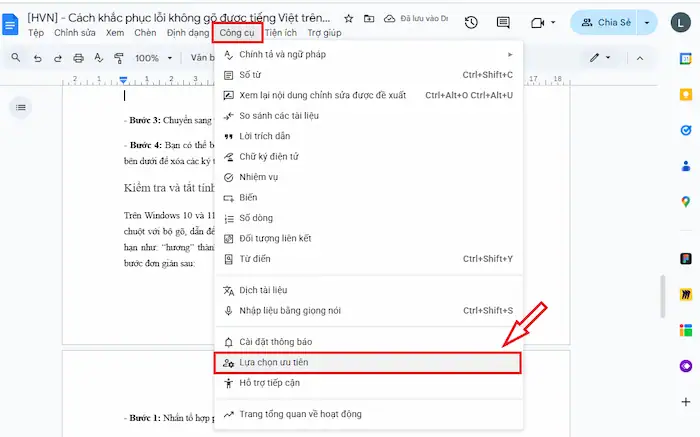Select Lựa chọn ưu tiên menu entry
700x437 pixels.
pyautogui.click(x=366, y=362)
